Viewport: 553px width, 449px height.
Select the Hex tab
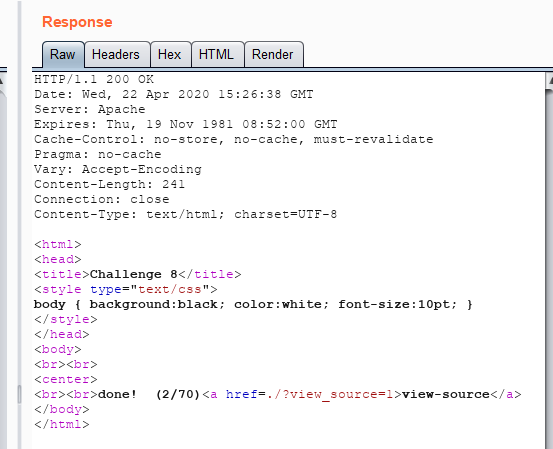(171, 55)
